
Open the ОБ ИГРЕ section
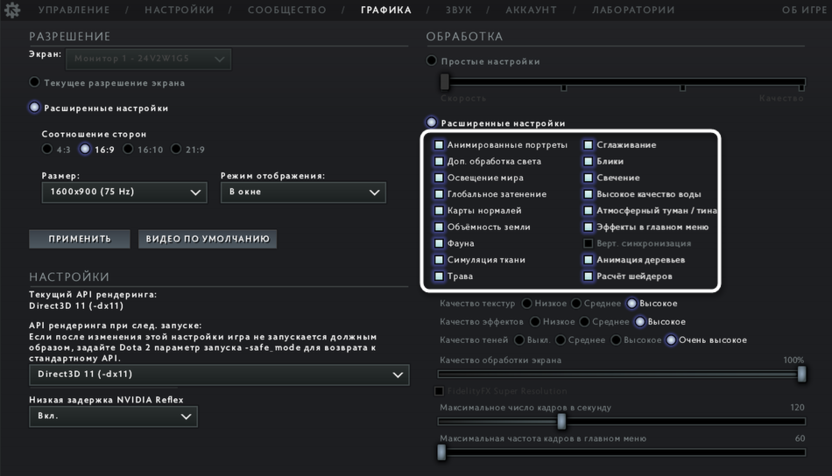click(805, 10)
